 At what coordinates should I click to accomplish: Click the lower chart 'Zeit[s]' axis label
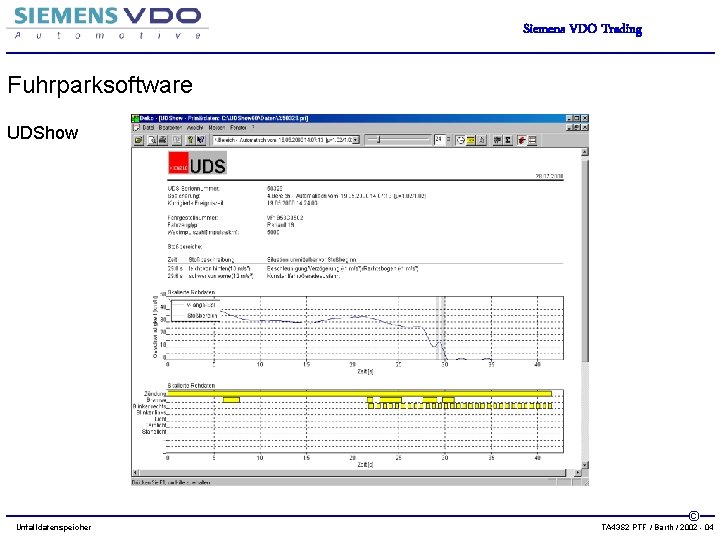tap(365, 465)
